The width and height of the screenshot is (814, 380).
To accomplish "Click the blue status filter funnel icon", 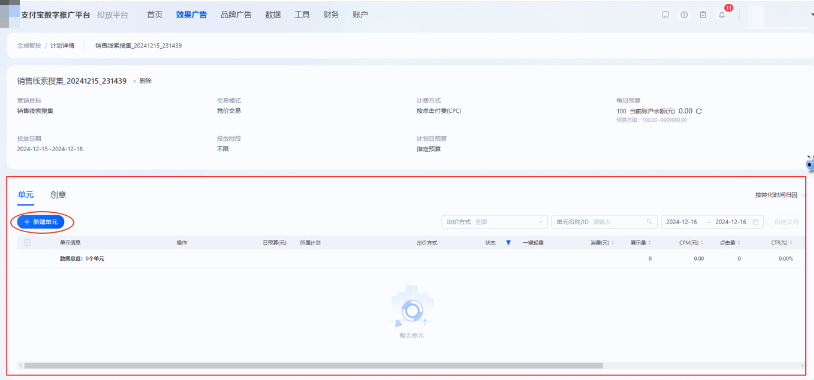I will click(508, 242).
